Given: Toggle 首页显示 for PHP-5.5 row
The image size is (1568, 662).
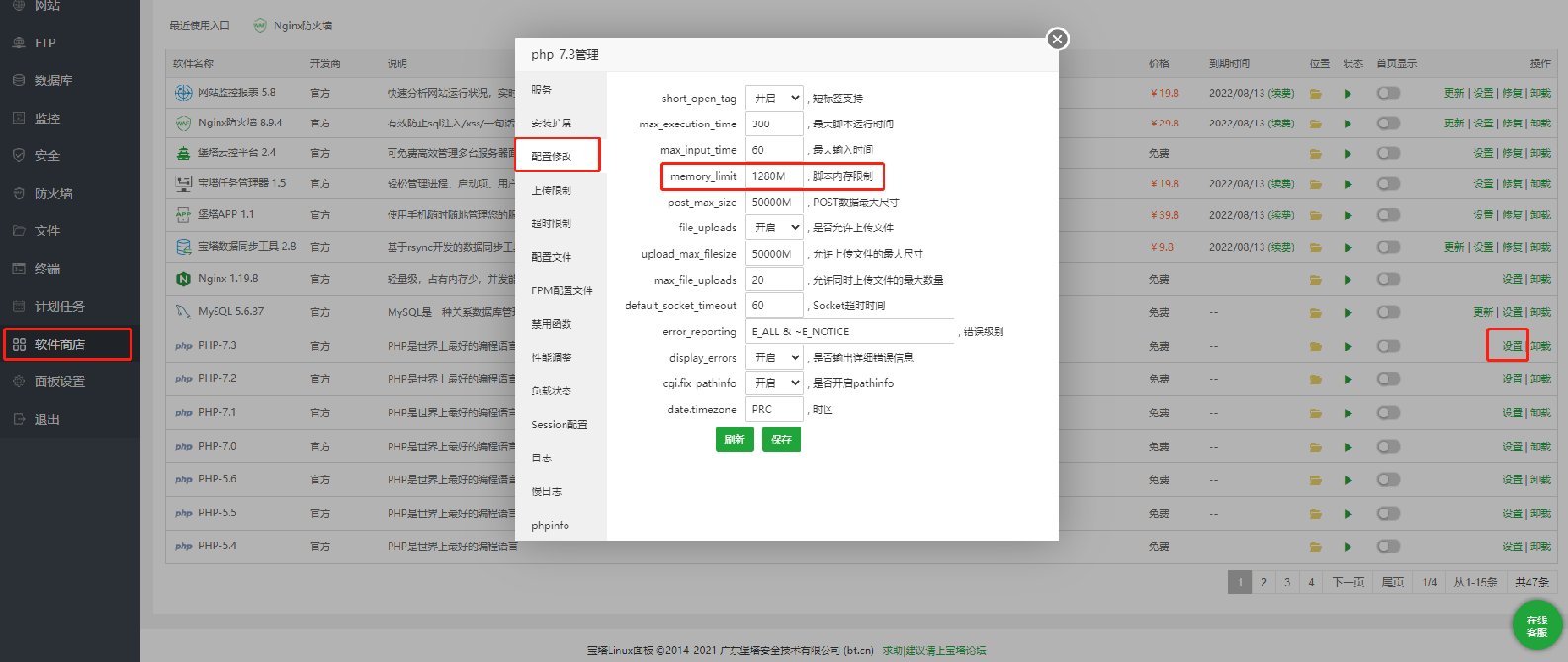Looking at the screenshot, I should tap(1389, 514).
